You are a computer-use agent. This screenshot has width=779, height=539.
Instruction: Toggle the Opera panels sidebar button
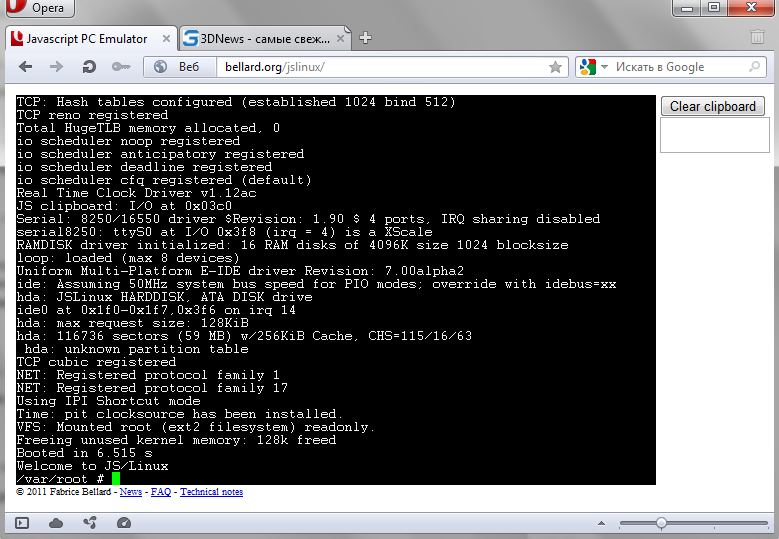22,523
